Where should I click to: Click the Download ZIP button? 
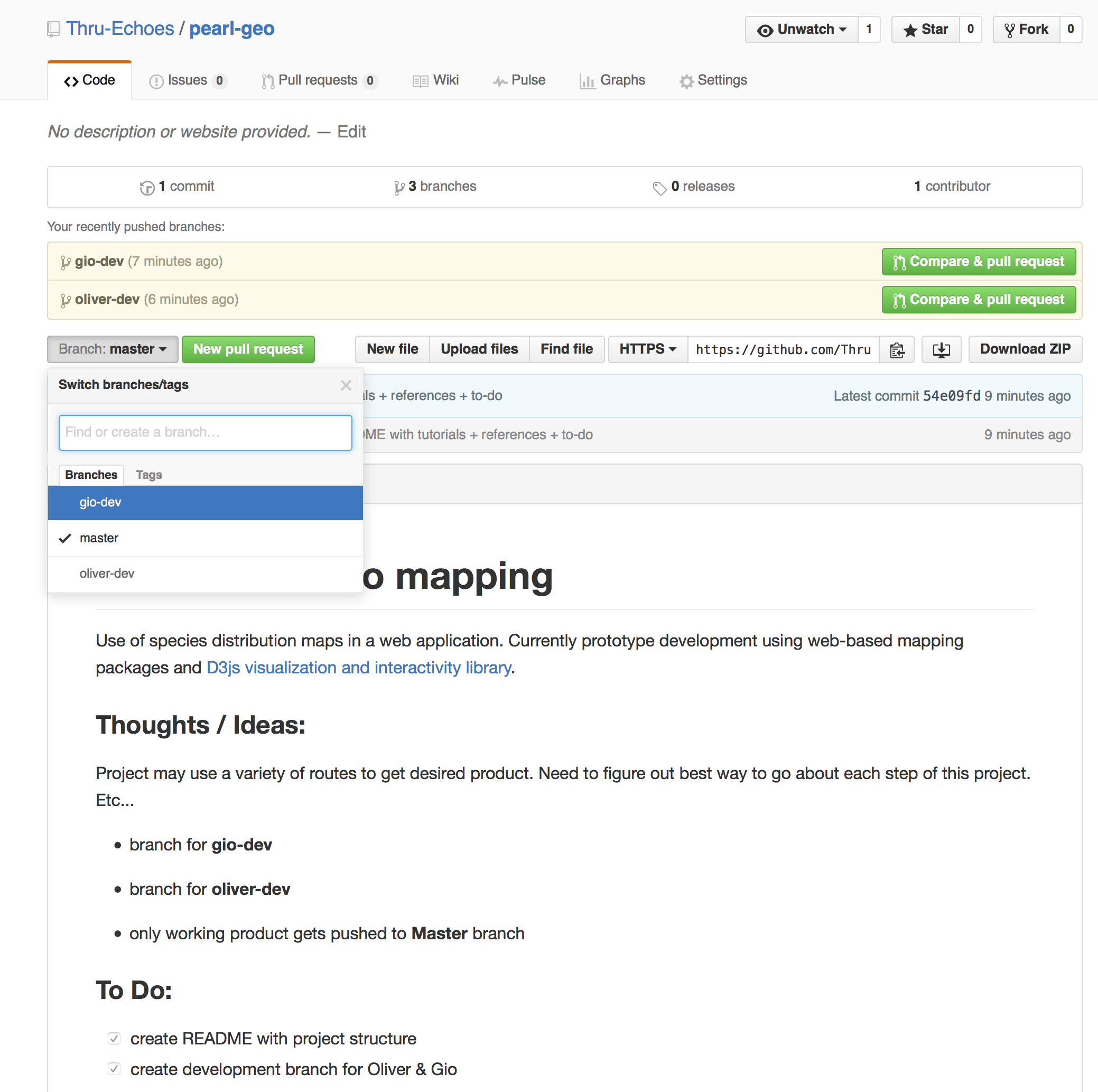pos(1025,349)
